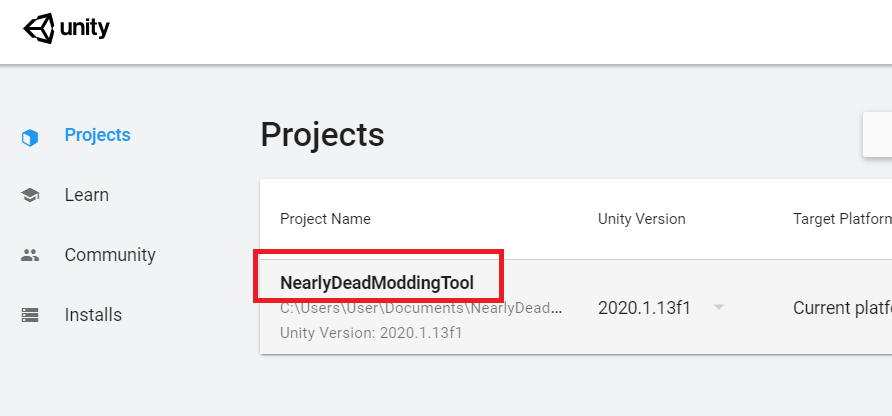Click the large Projects page heading

[322, 135]
